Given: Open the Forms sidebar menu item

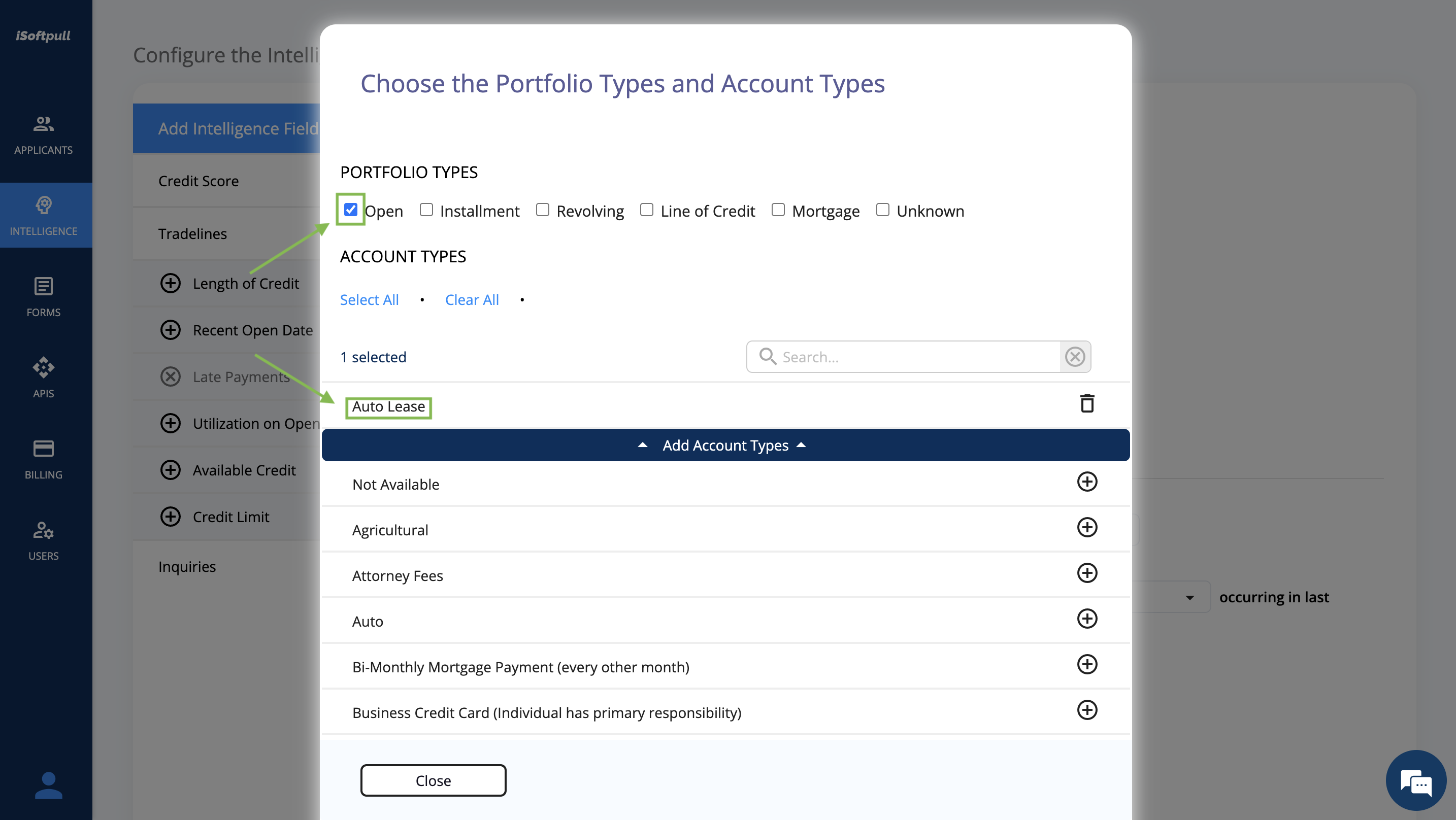Looking at the screenshot, I should click(x=44, y=297).
